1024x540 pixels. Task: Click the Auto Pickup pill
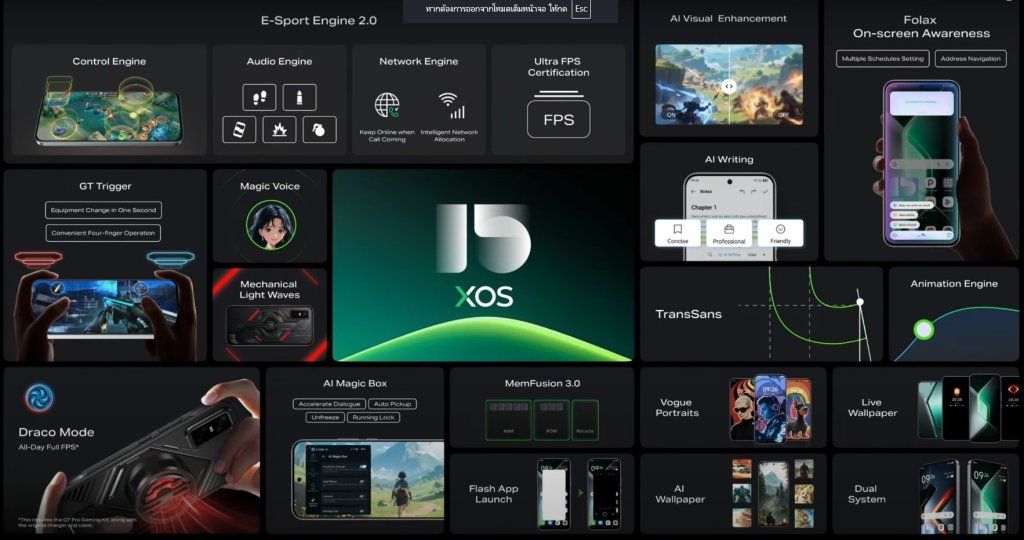click(x=392, y=404)
